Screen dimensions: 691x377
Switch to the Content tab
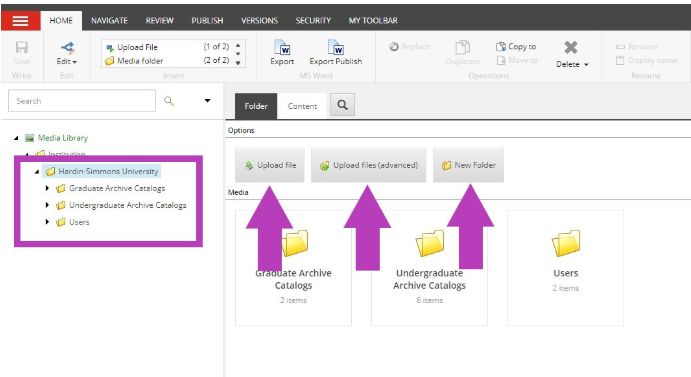click(x=302, y=106)
